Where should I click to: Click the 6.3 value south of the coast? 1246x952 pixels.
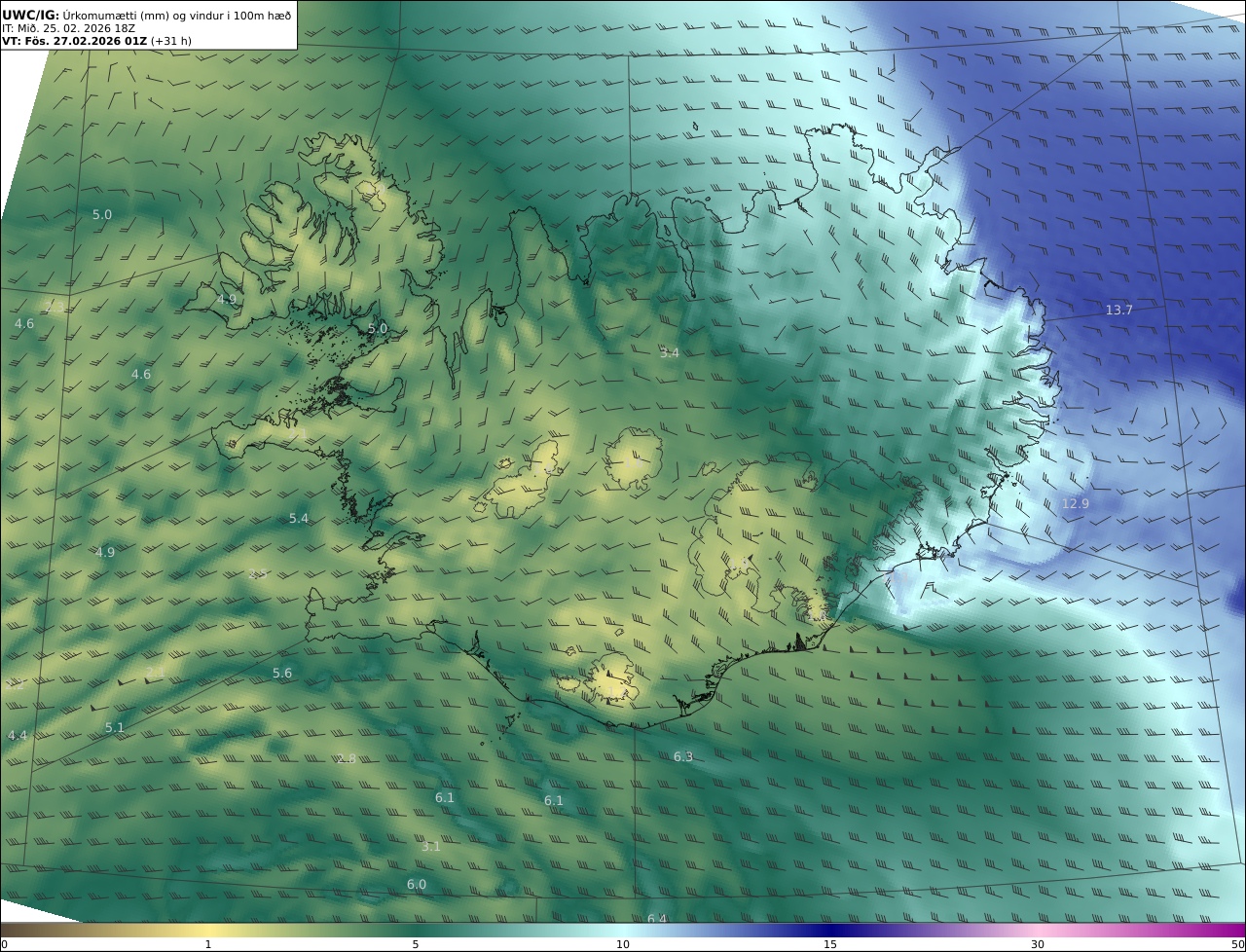pos(683,756)
